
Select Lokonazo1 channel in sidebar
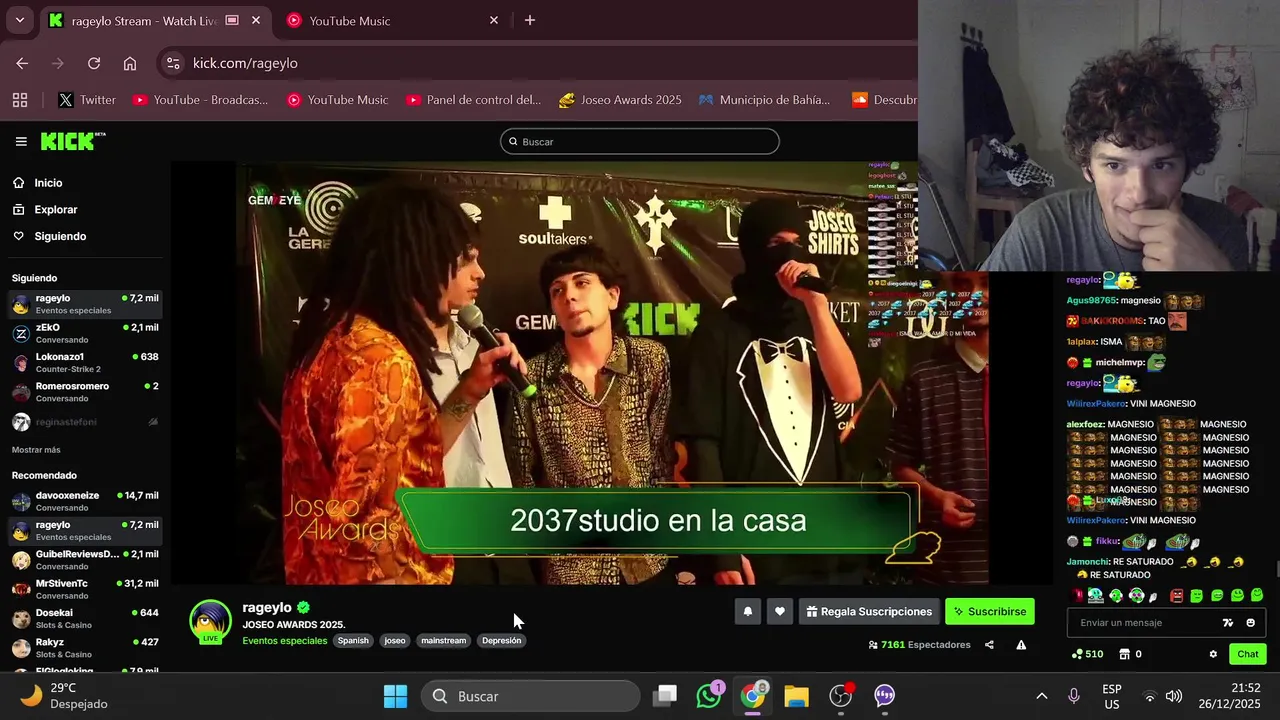(x=84, y=362)
